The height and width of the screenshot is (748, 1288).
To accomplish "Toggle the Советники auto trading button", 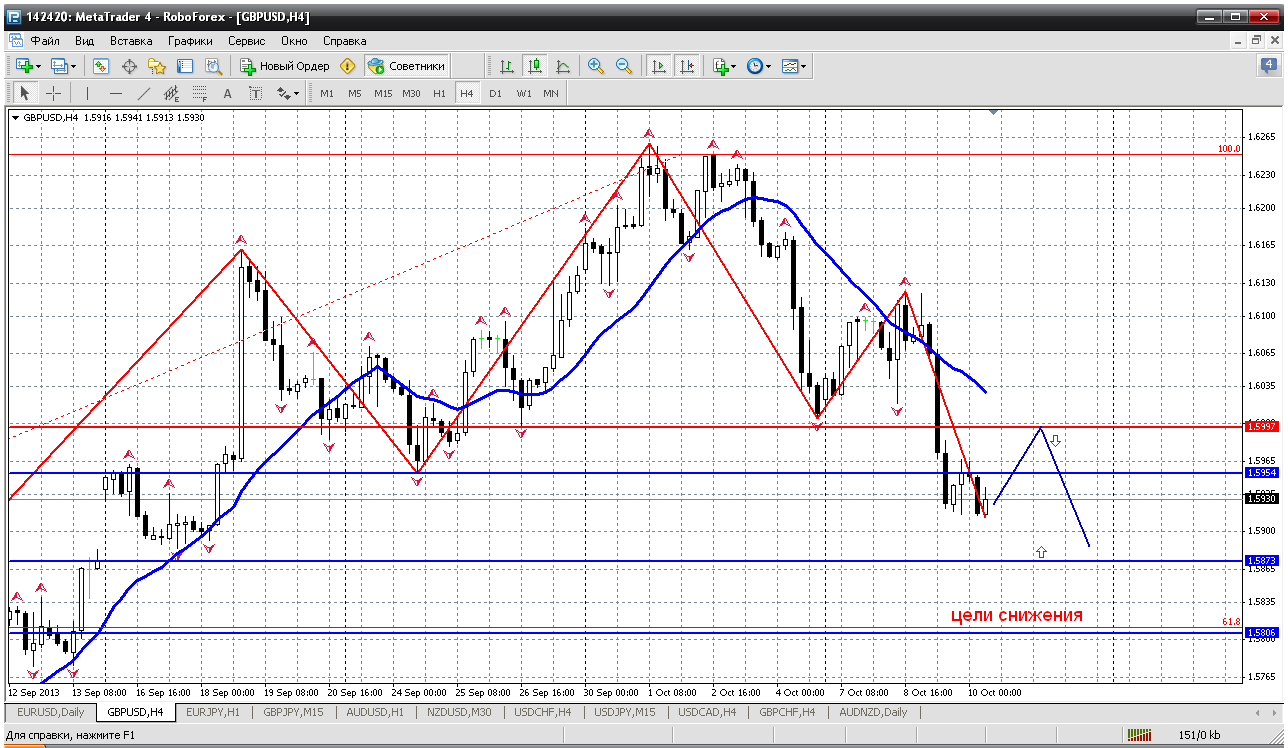I will pyautogui.click(x=406, y=66).
